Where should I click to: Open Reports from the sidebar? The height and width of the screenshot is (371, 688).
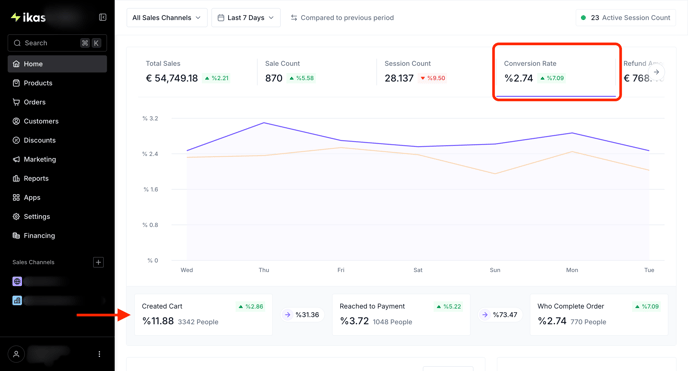57,178
